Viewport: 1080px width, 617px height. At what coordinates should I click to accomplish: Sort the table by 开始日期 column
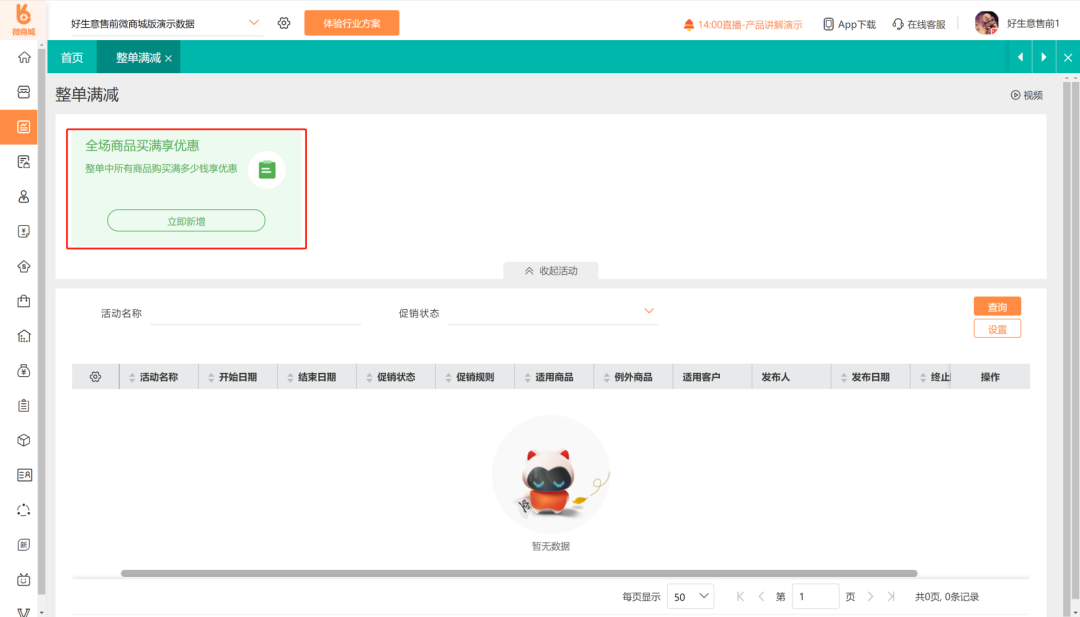(238, 377)
